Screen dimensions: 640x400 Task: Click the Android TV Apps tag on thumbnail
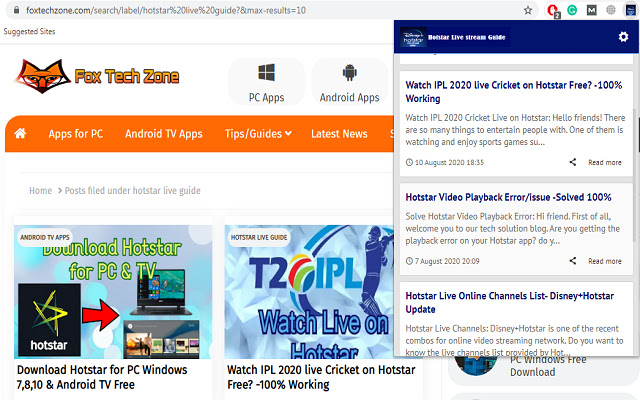point(45,237)
